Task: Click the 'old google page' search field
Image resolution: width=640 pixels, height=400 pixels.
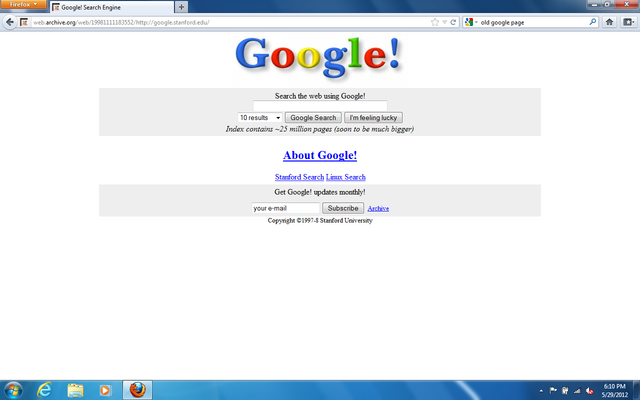Action: [533, 22]
